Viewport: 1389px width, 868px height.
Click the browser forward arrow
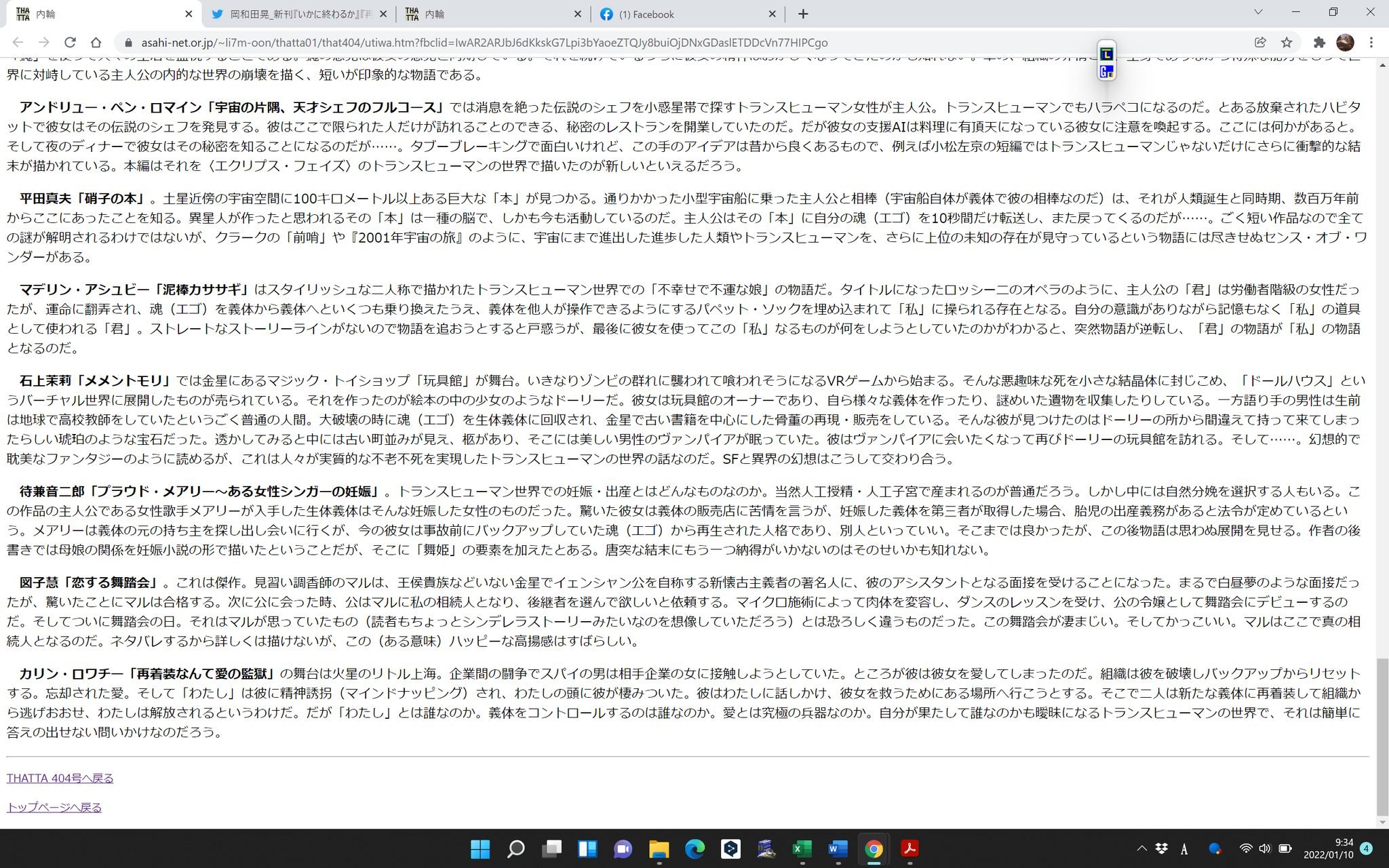[x=44, y=42]
